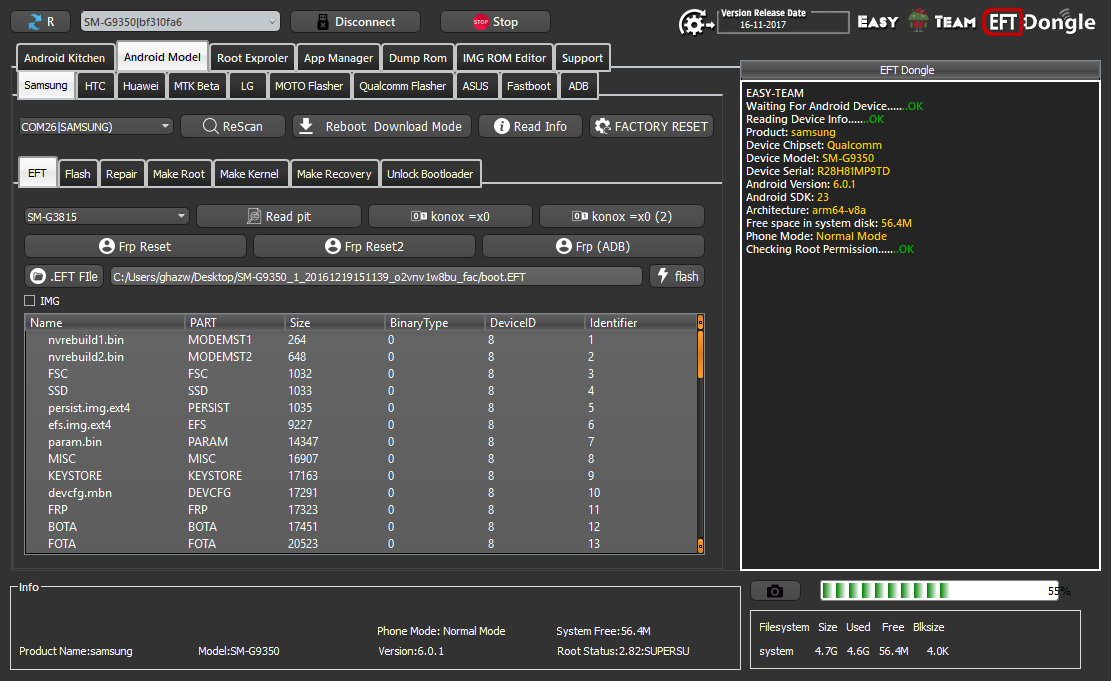Open the MOTO Flasher tab
This screenshot has width=1111, height=681.
coord(308,86)
